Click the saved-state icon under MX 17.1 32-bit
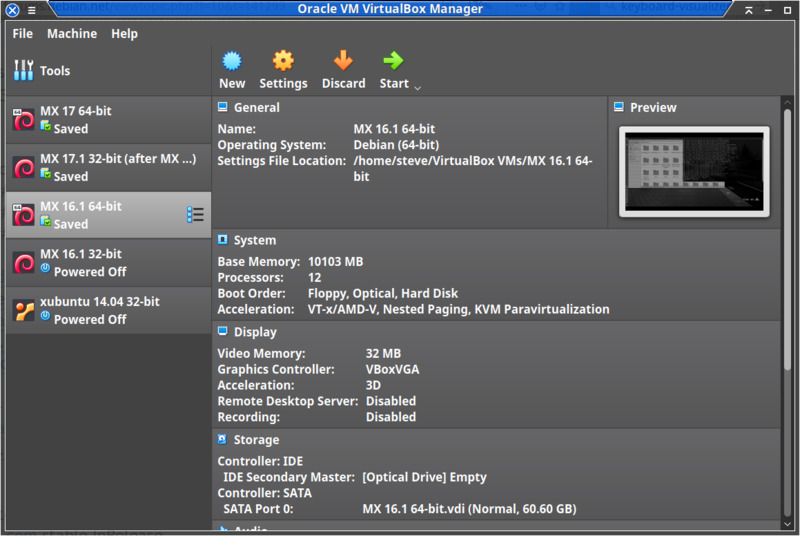This screenshot has height=536, width=800. coord(46,173)
